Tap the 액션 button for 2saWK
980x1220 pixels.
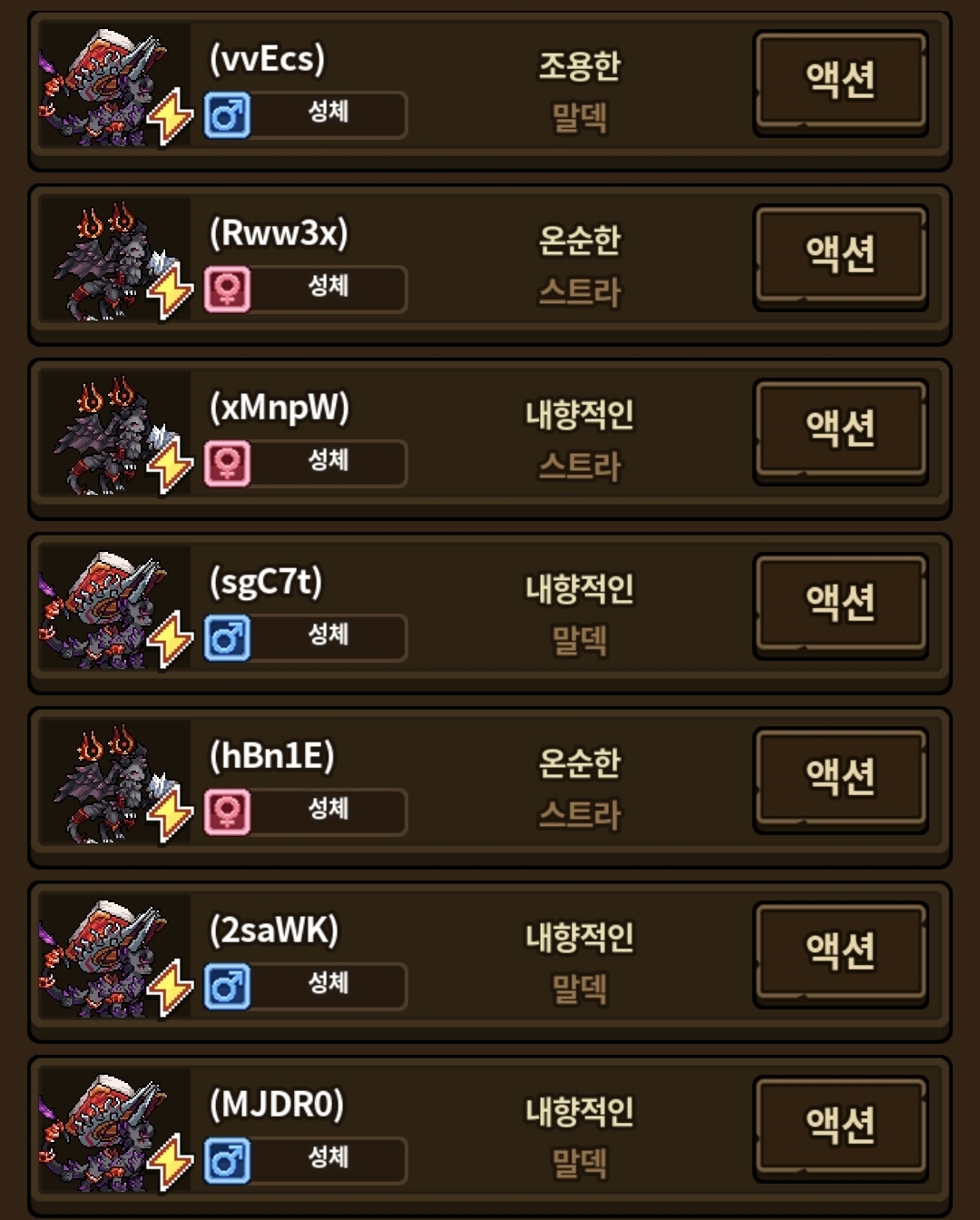tap(840, 954)
